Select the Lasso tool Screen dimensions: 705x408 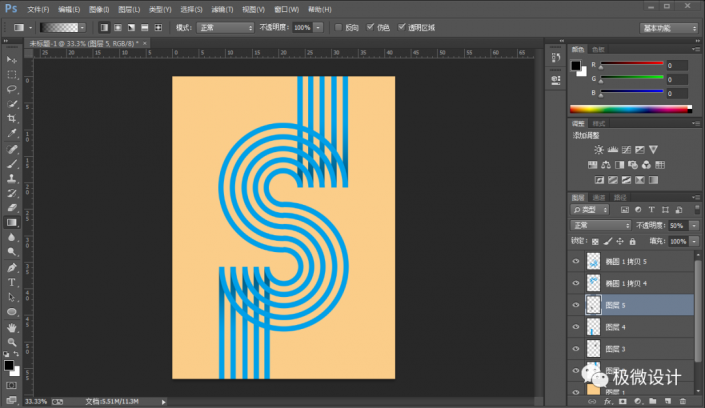pos(12,89)
